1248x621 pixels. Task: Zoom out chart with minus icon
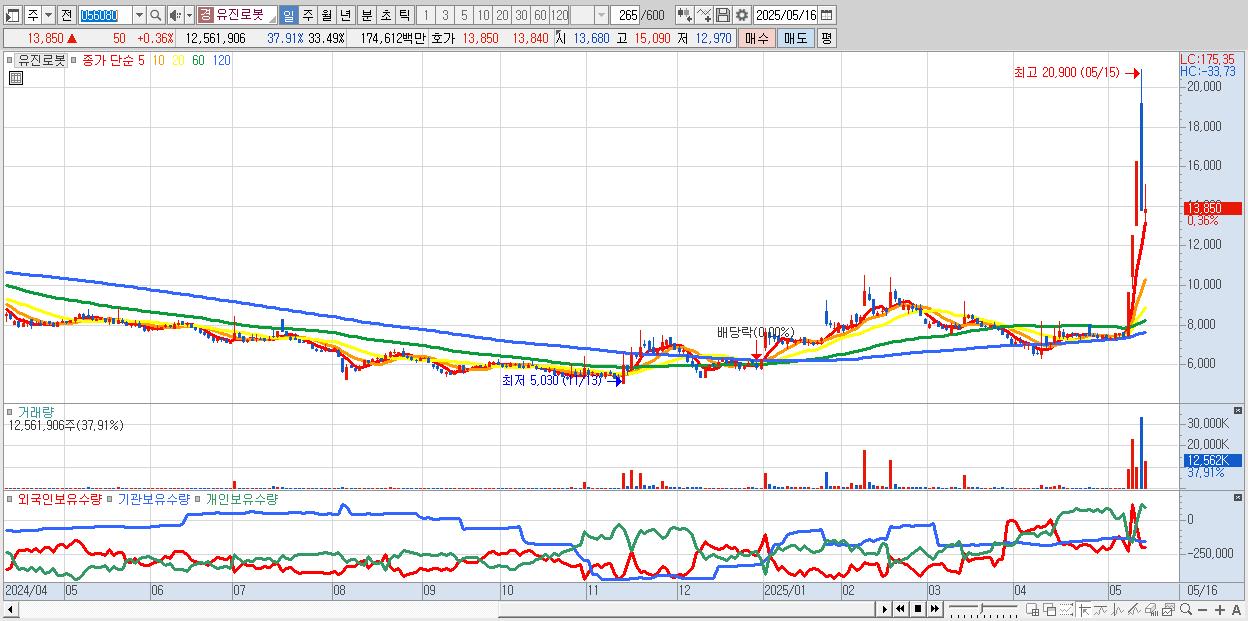pyautogui.click(x=1202, y=610)
